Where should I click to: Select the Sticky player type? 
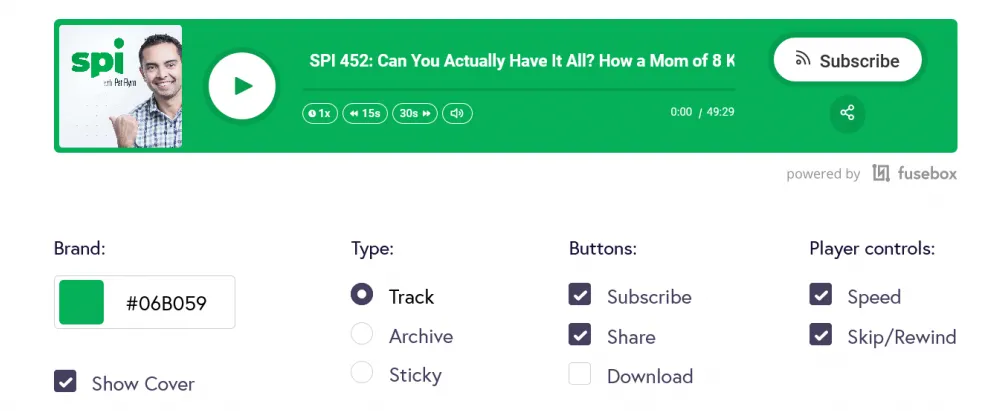[362, 372]
